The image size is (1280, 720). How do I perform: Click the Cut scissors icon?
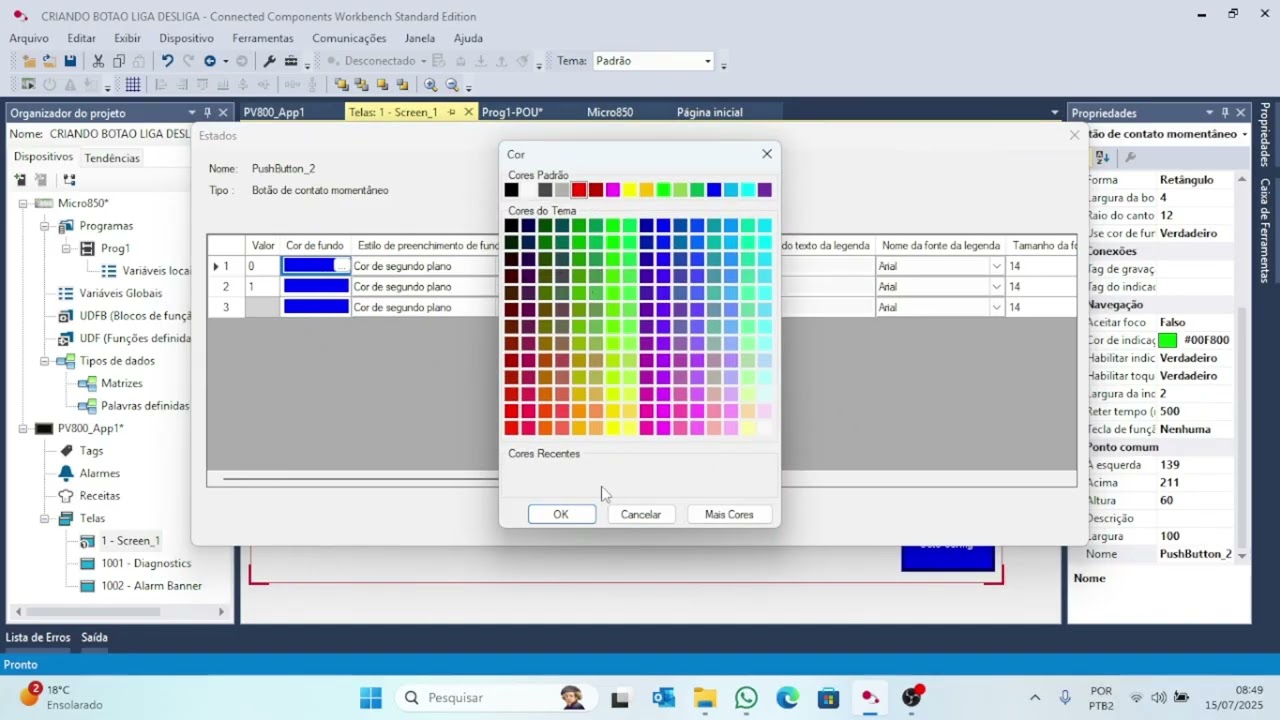click(x=98, y=61)
